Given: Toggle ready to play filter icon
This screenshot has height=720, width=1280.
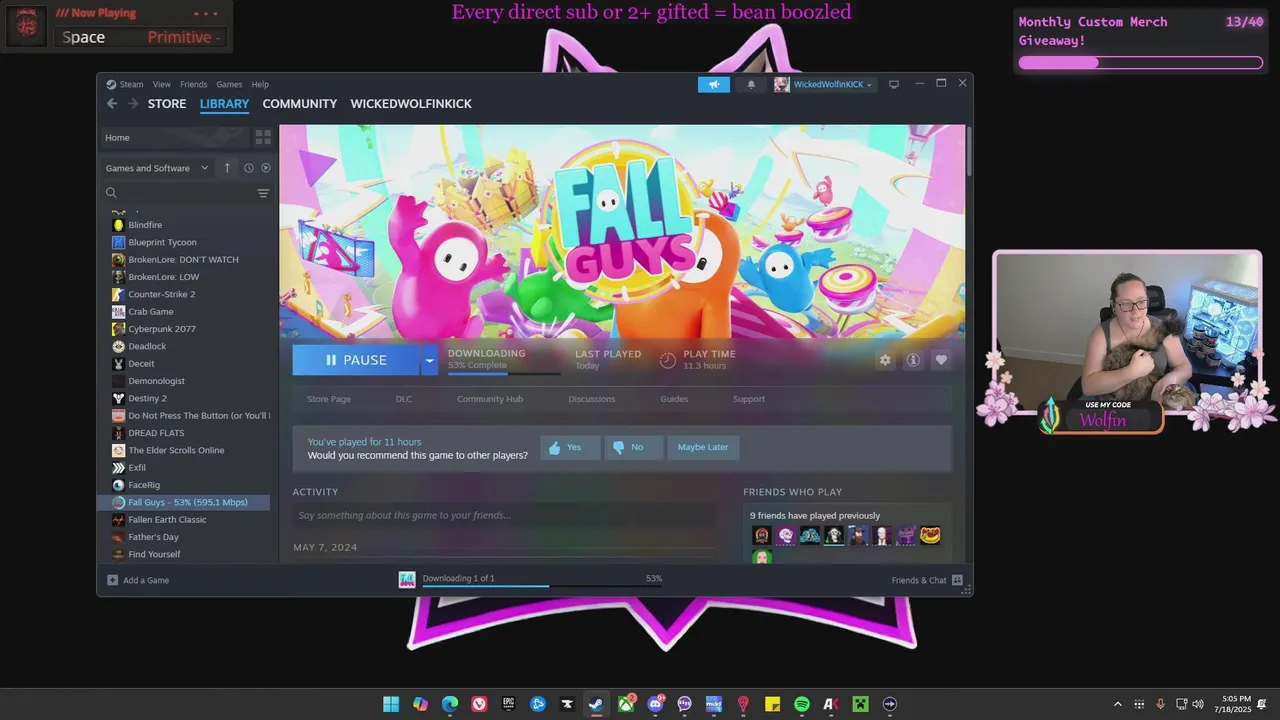Looking at the screenshot, I should [x=266, y=168].
